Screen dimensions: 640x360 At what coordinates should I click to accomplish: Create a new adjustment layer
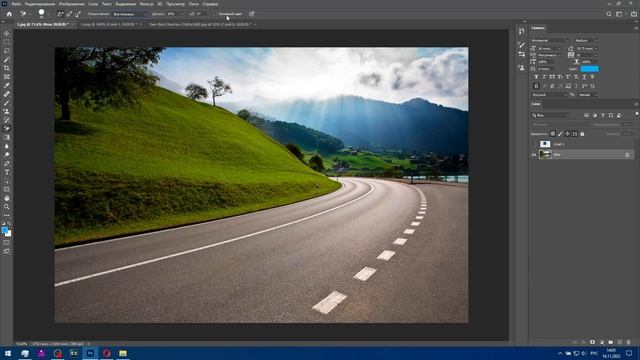coord(602,342)
